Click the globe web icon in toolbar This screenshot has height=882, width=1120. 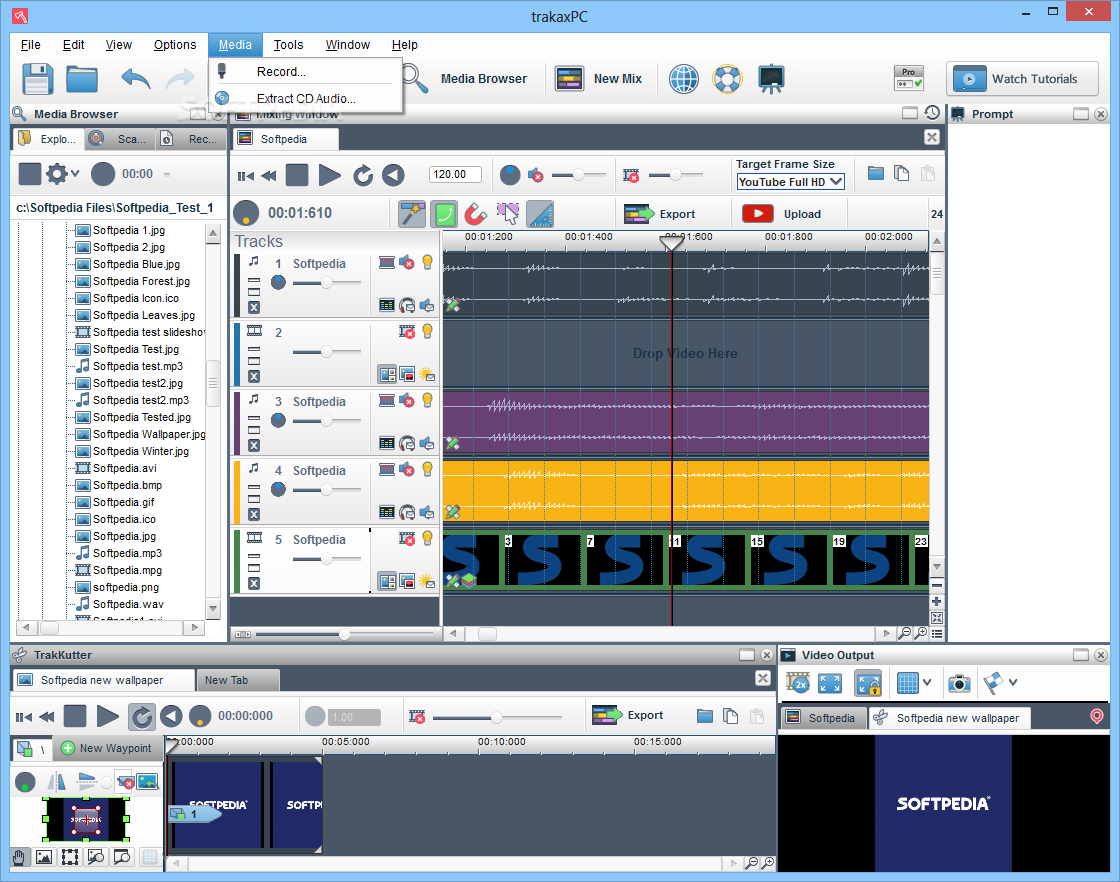(684, 79)
